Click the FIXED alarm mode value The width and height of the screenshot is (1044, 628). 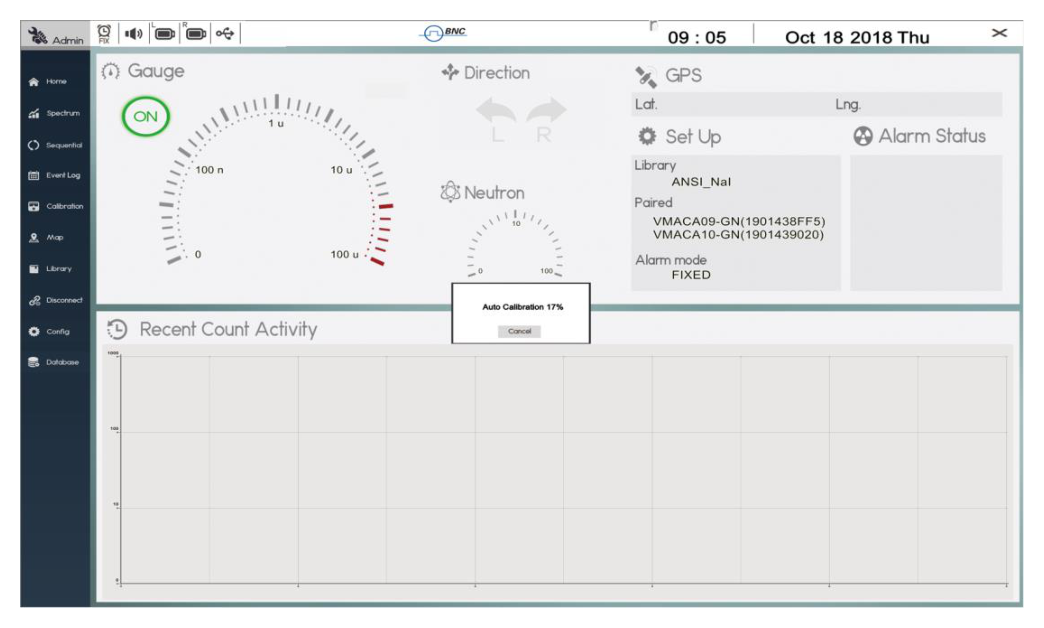691,274
